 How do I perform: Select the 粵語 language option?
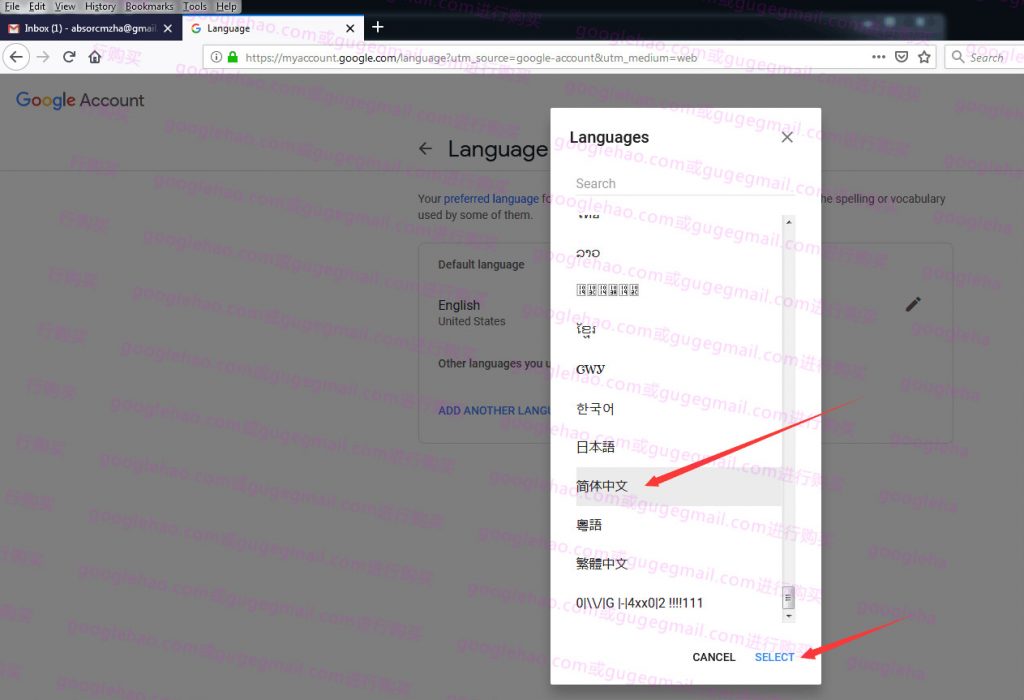point(679,525)
